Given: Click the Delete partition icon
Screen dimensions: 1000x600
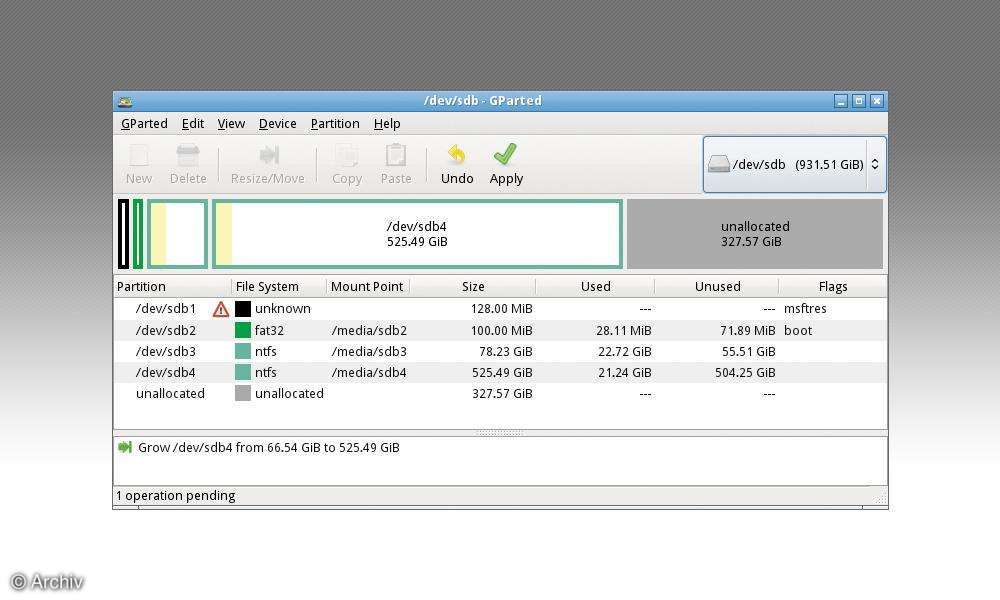Looking at the screenshot, I should (x=188, y=163).
